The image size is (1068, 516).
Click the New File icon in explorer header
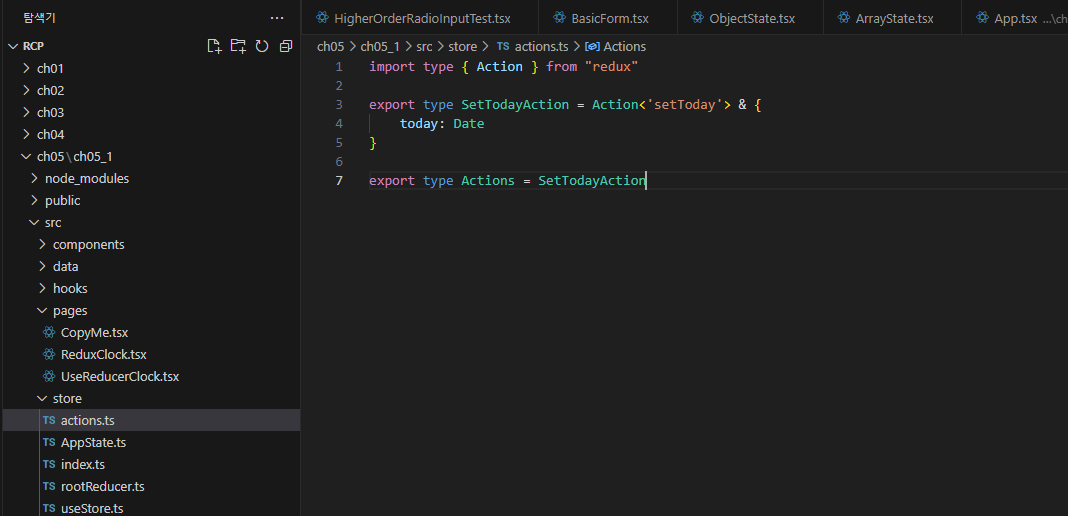(215, 46)
